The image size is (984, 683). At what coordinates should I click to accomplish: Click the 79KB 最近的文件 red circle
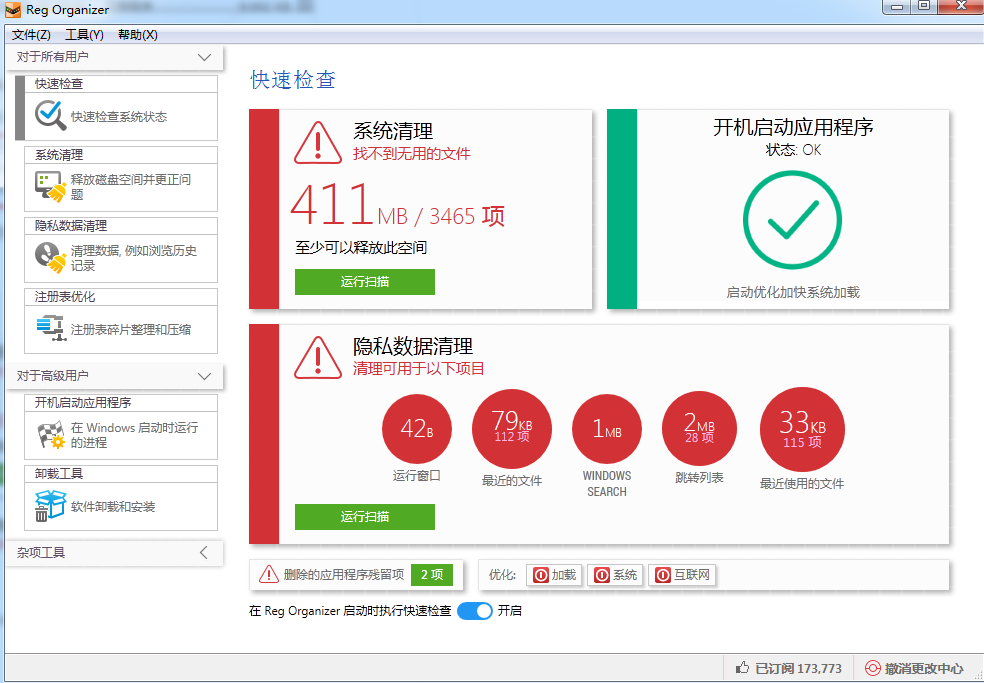coord(511,429)
